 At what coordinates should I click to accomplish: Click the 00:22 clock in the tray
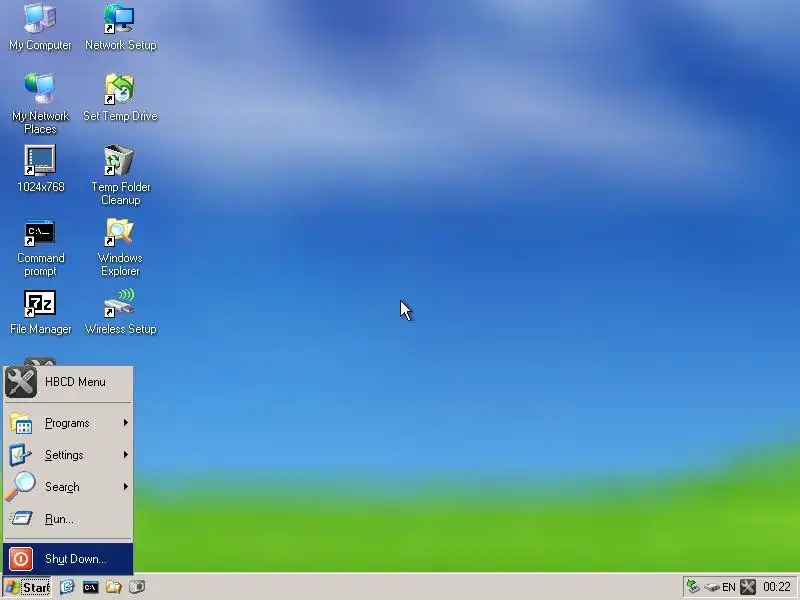pos(777,587)
